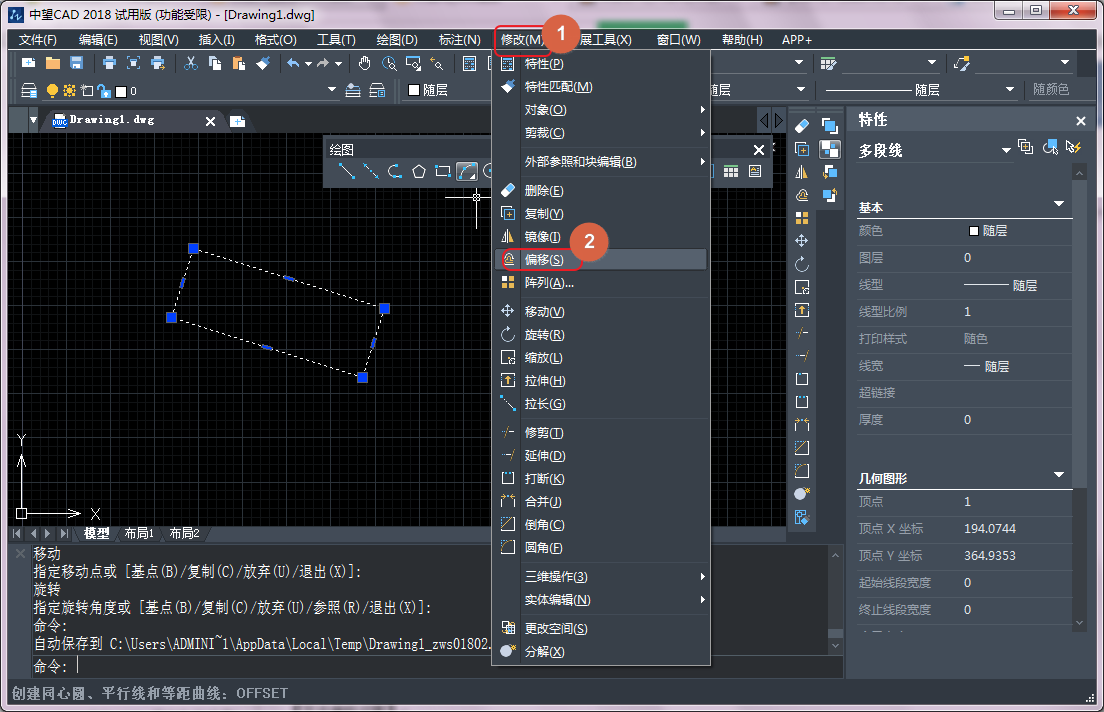Screen dimensions: 1104x712
Task: Close the Drawing1.dwg document tab
Action: (x=210, y=121)
